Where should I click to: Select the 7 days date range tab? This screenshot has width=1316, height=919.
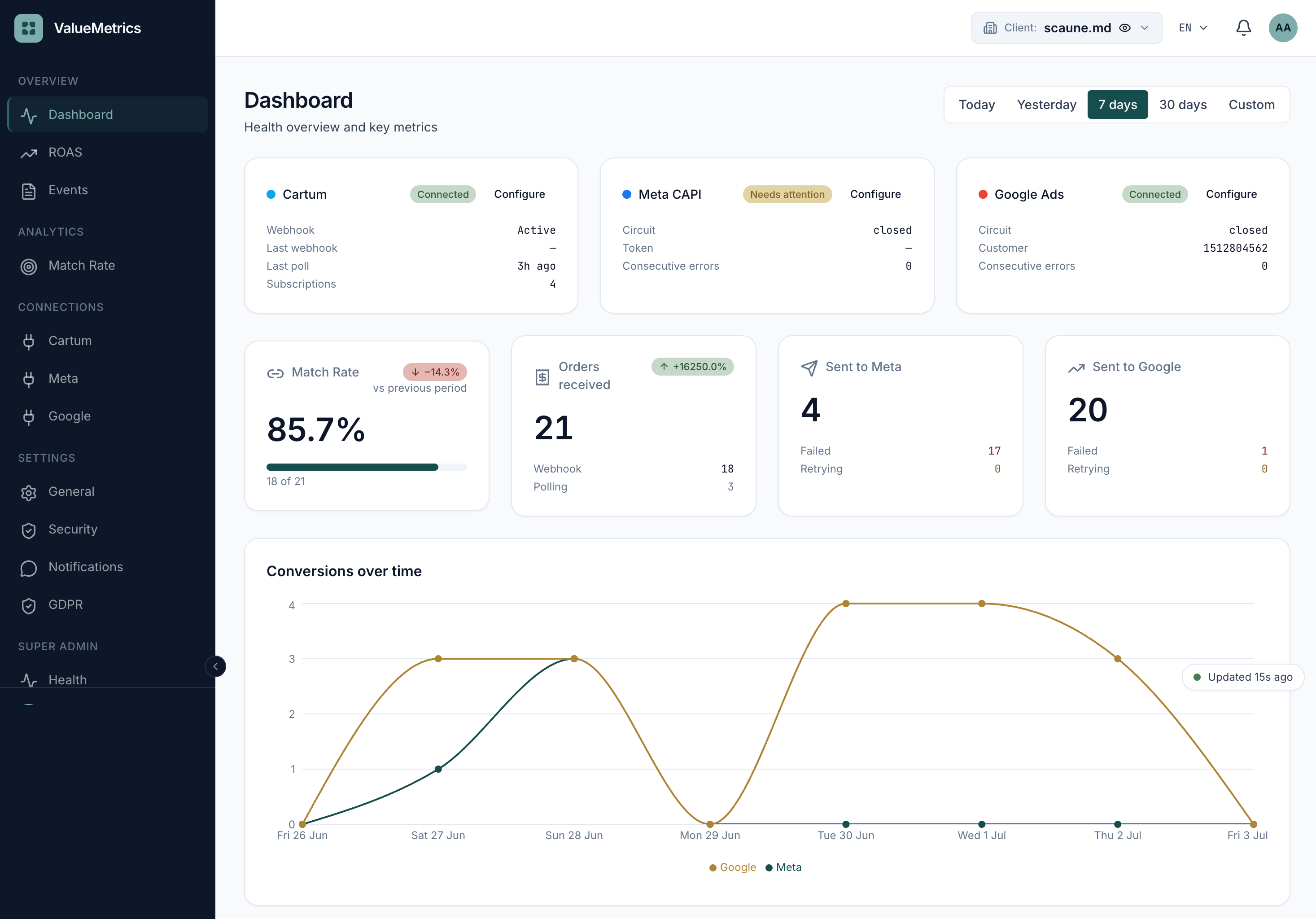coord(1118,105)
